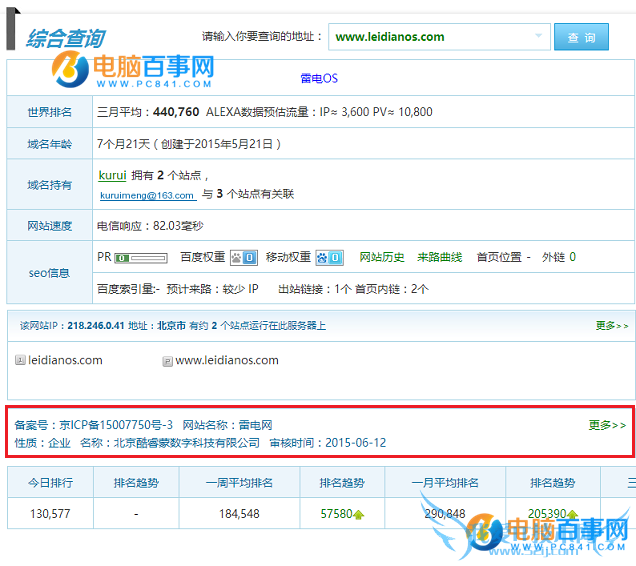This screenshot has height=566, width=636.
Task: Click the 首页位置 label
Action: [499, 257]
